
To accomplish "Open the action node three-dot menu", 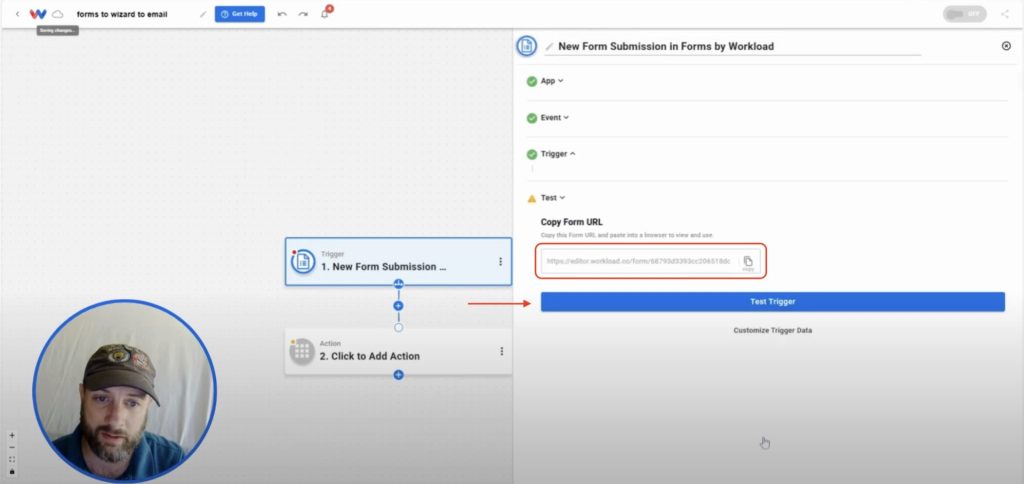I will [502, 351].
